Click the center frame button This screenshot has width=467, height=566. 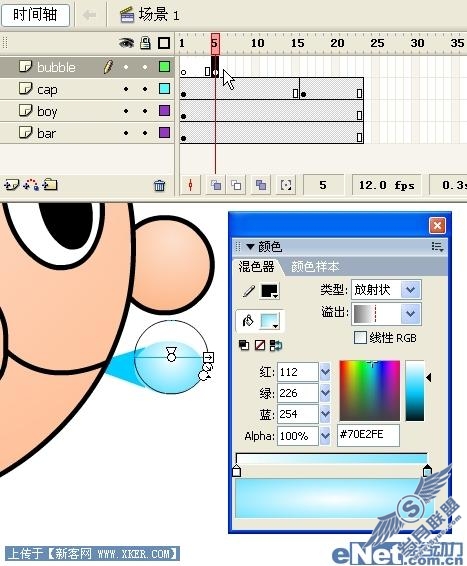(191, 186)
